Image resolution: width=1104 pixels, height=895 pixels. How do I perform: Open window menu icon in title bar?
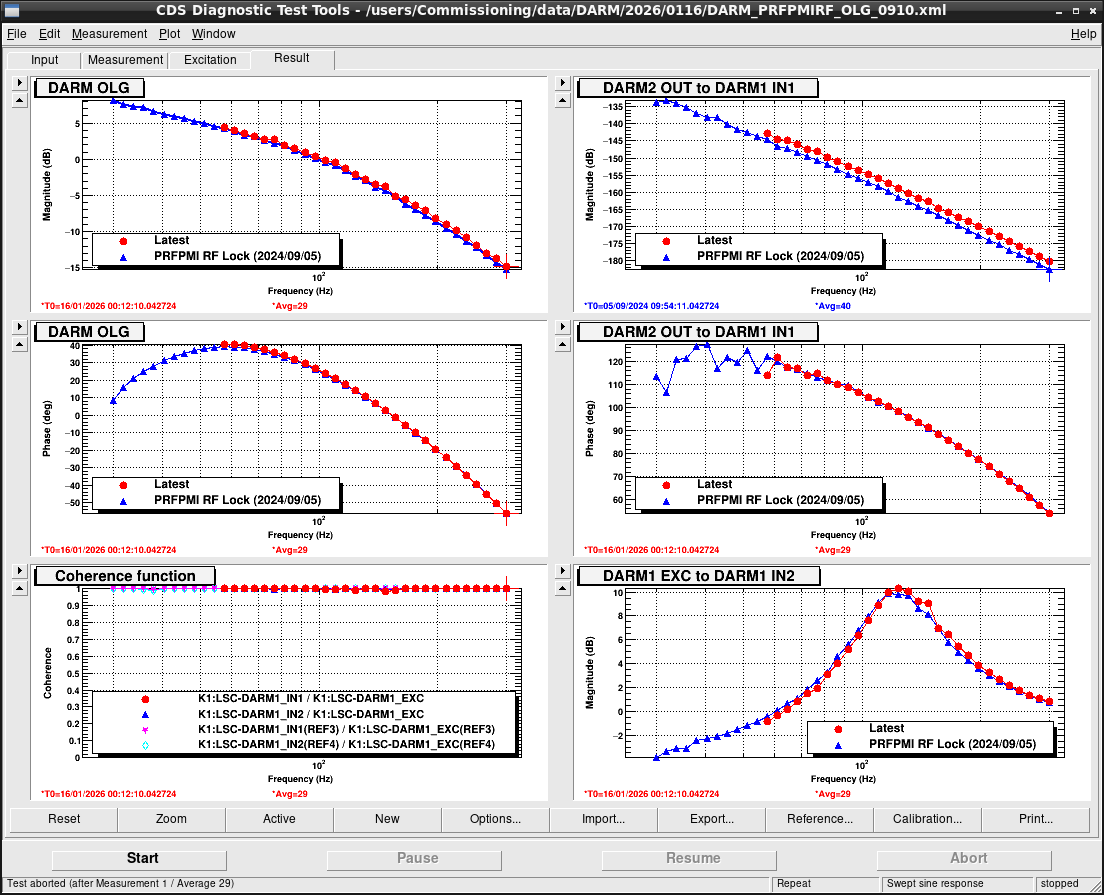[x=12, y=11]
